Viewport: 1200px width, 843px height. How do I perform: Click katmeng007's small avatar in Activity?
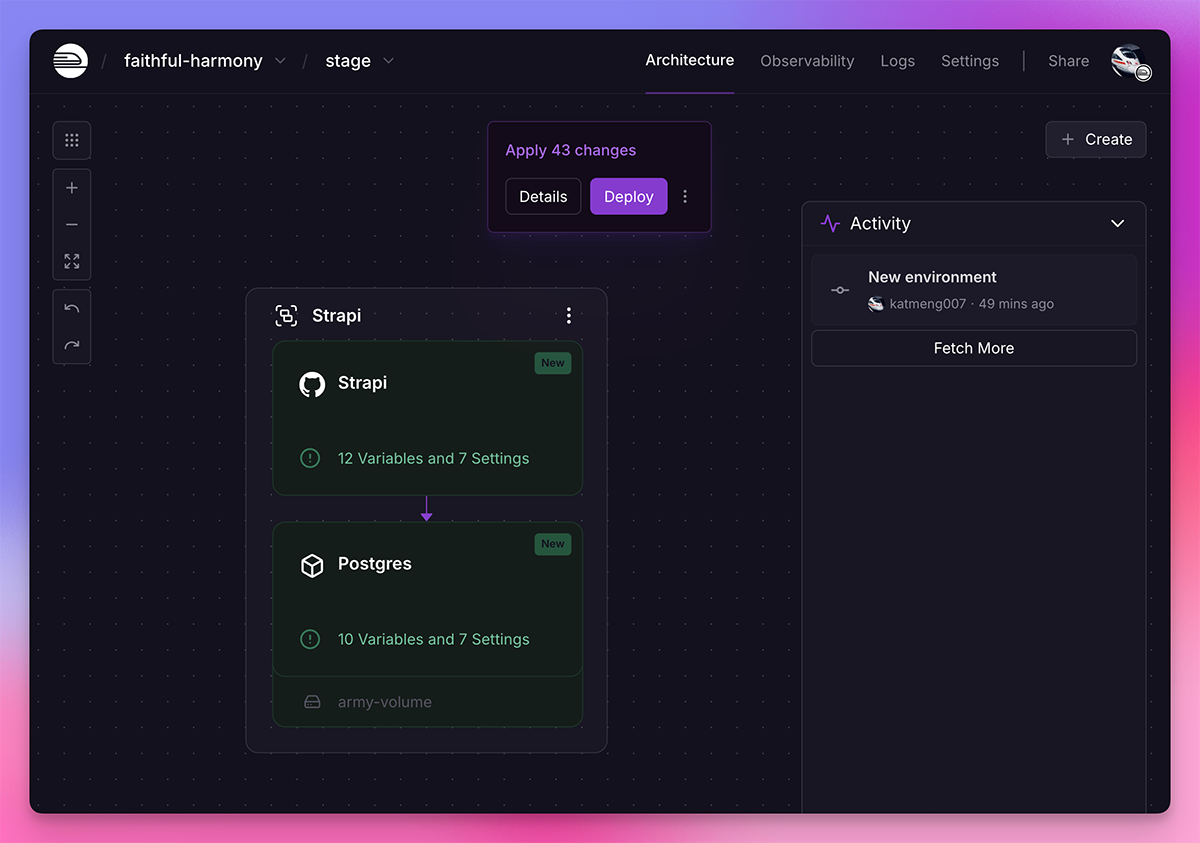pyautogui.click(x=876, y=304)
